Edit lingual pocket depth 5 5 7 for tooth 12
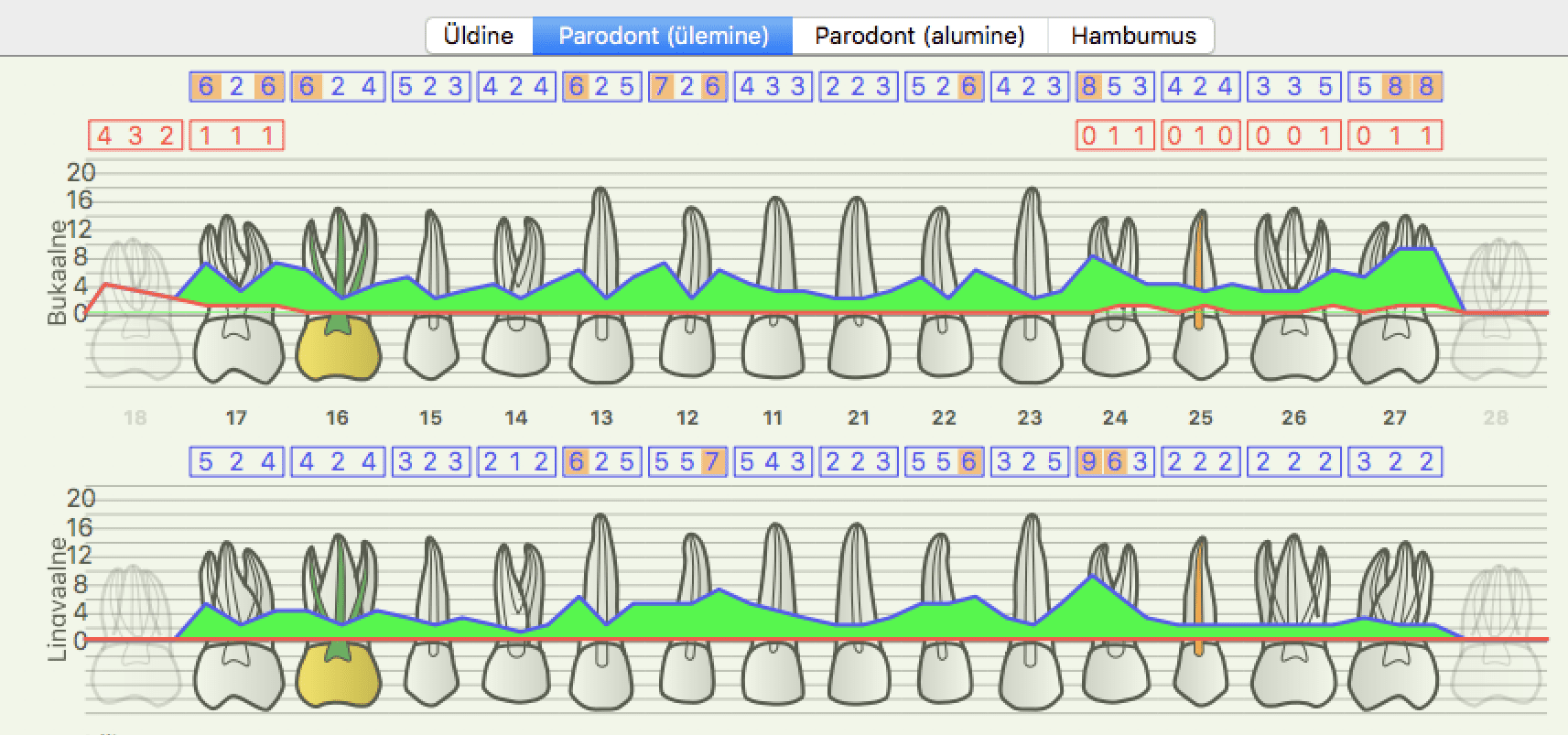The image size is (1568, 735). click(x=687, y=462)
